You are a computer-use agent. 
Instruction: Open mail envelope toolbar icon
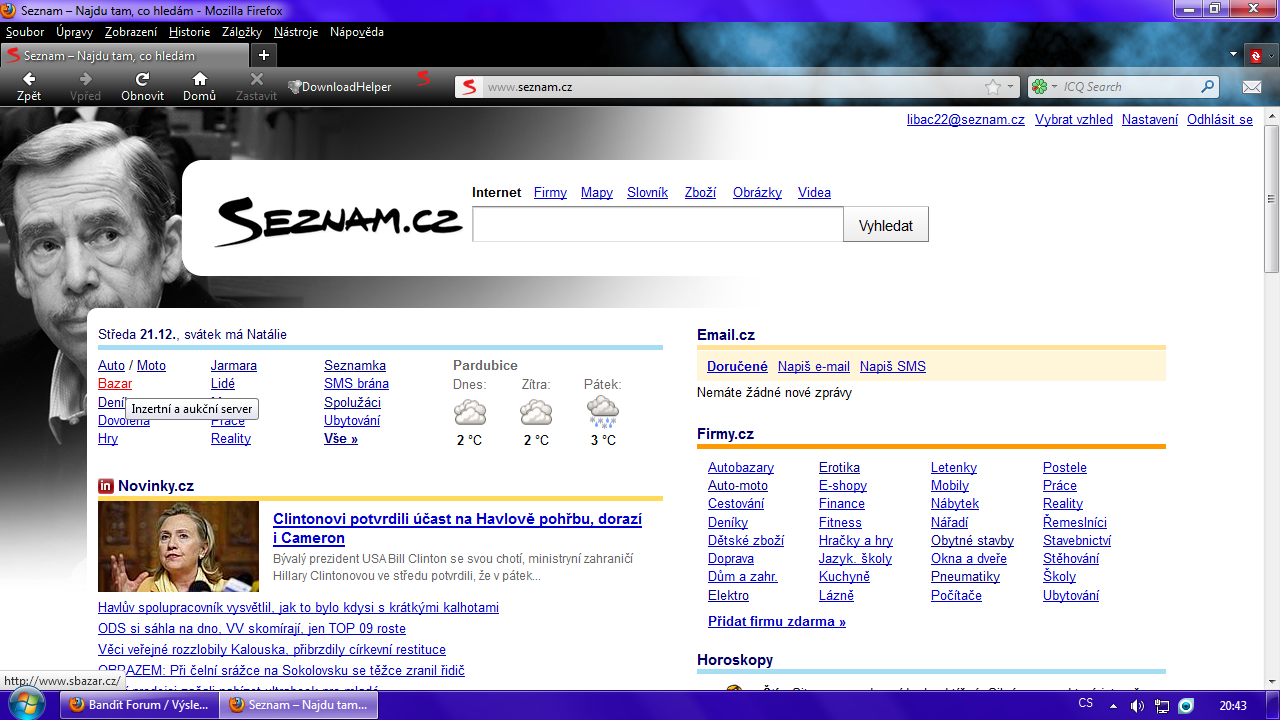pos(1252,87)
